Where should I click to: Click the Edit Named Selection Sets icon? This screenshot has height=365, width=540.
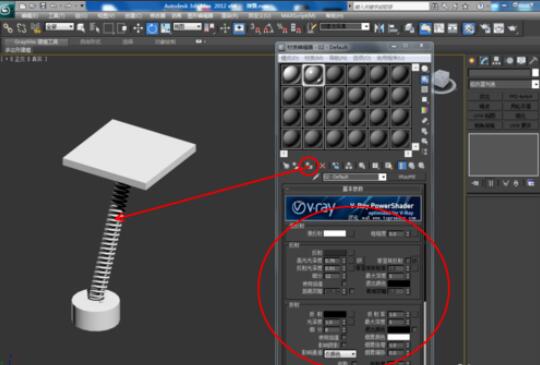311,28
